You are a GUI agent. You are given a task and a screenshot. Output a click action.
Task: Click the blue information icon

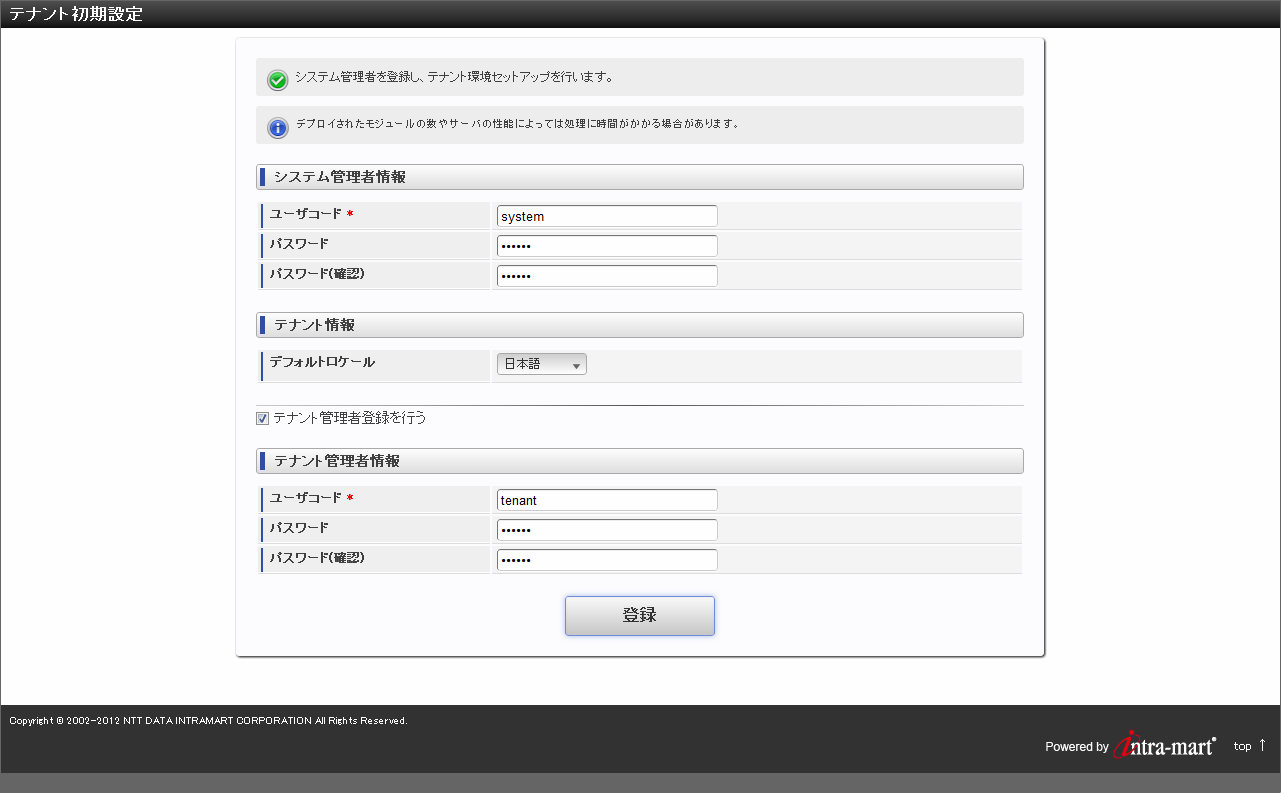tap(278, 128)
